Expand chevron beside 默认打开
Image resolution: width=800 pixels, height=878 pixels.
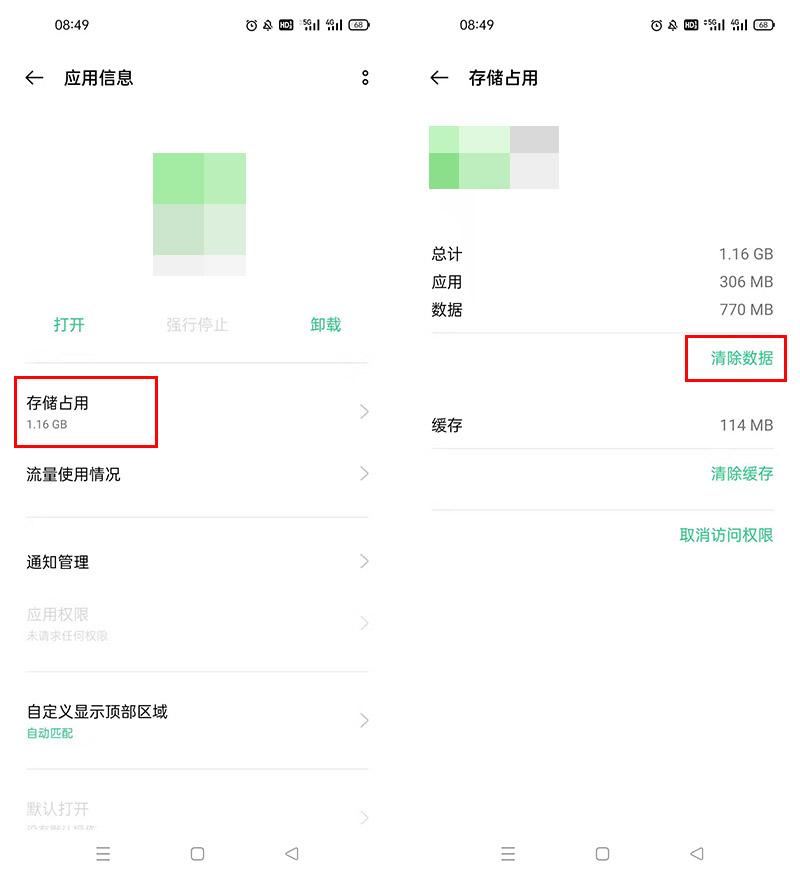364,817
